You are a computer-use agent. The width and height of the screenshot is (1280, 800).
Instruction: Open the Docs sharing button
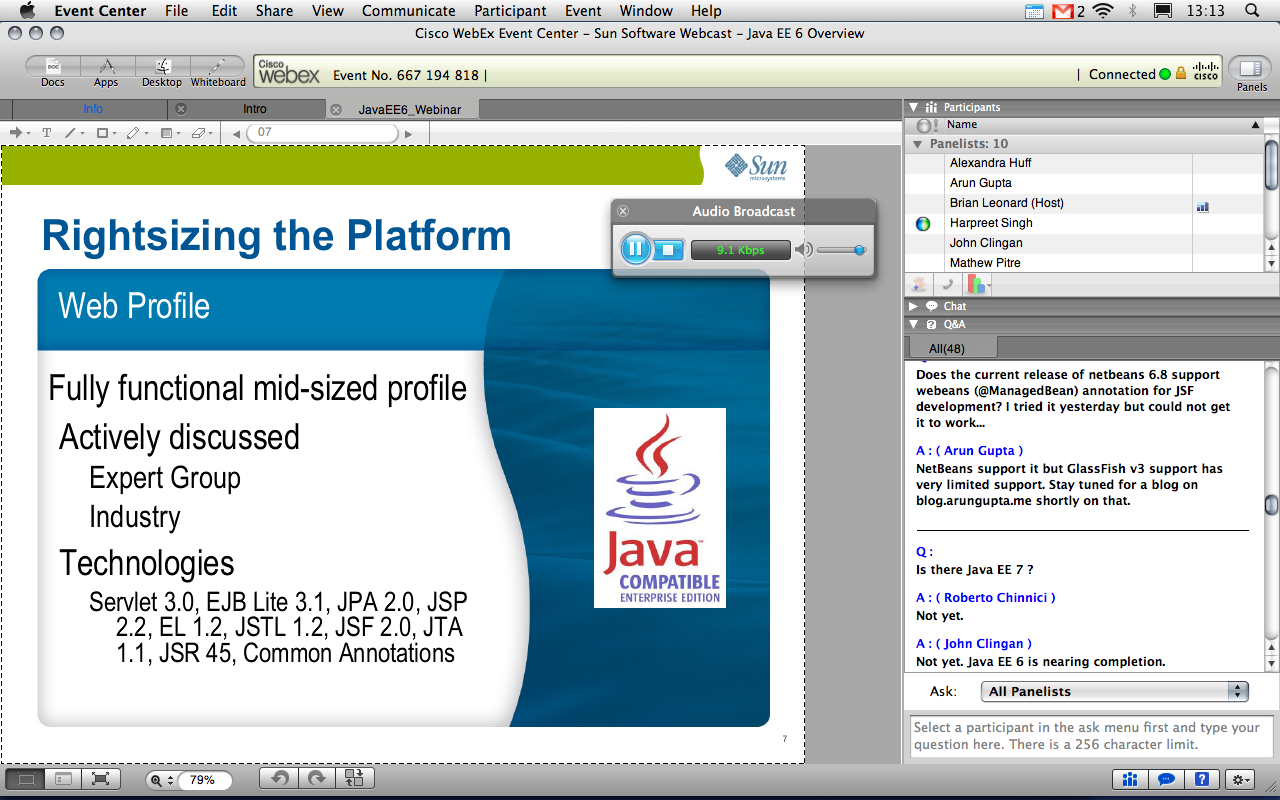point(53,70)
